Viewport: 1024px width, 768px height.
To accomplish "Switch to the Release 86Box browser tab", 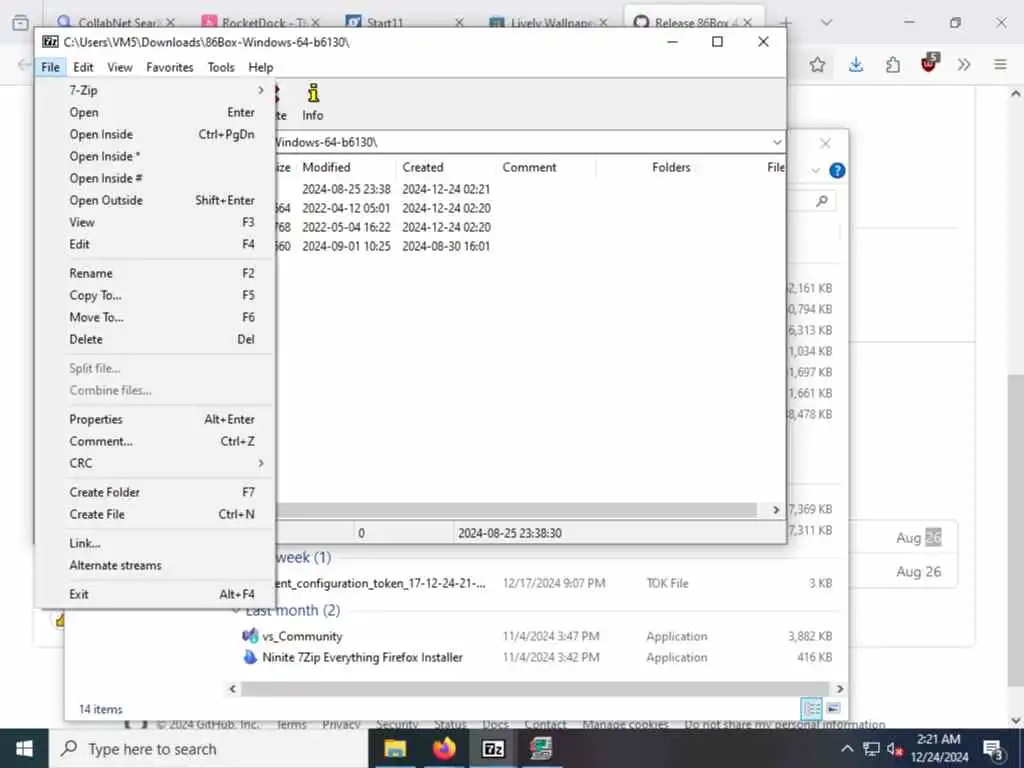I will (x=692, y=23).
